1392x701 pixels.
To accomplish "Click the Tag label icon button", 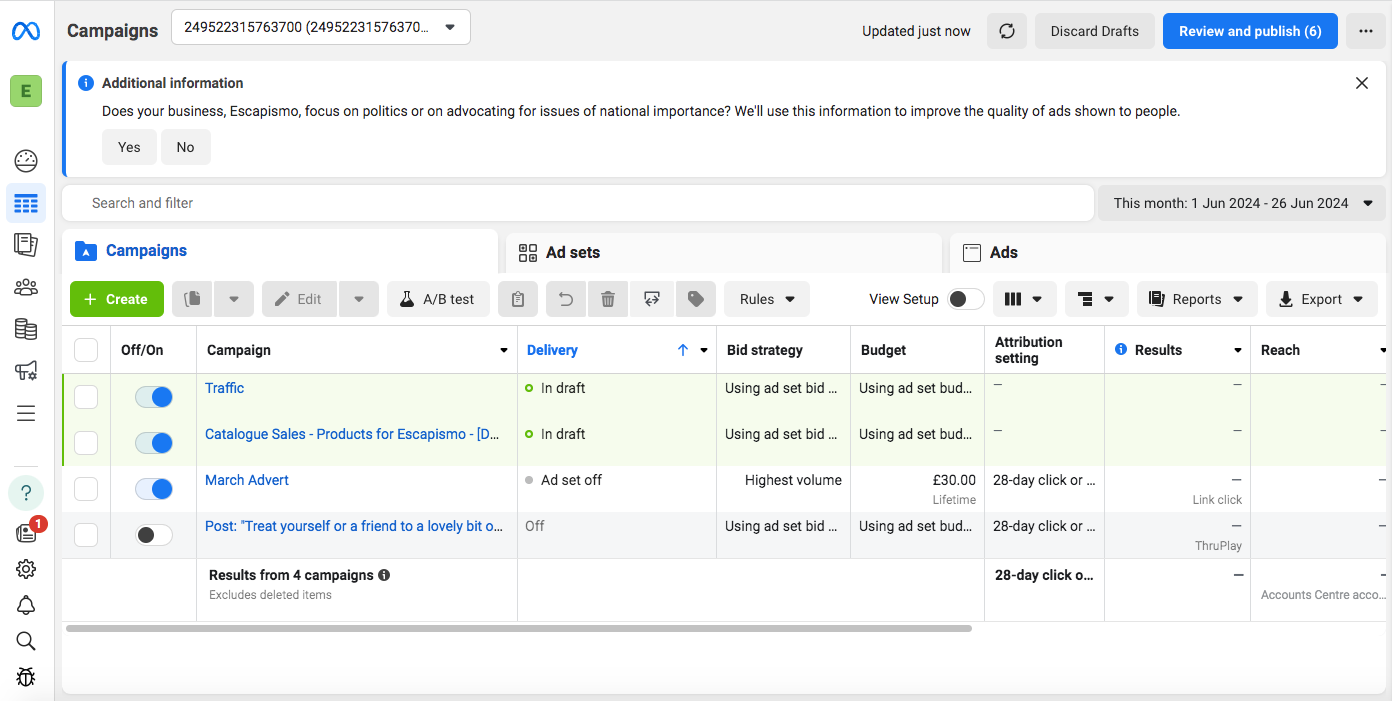I will [696, 299].
